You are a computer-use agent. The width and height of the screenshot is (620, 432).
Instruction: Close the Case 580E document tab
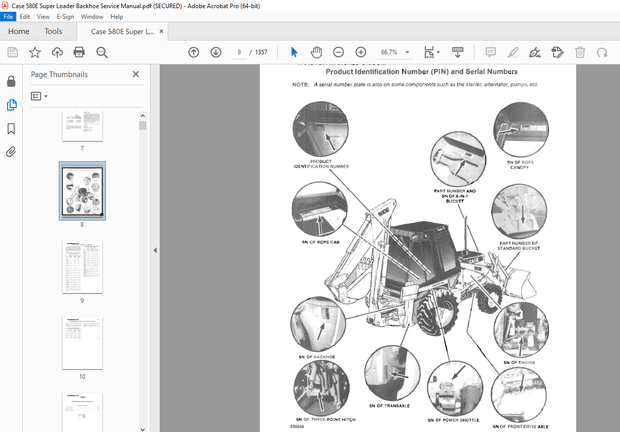[x=161, y=31]
